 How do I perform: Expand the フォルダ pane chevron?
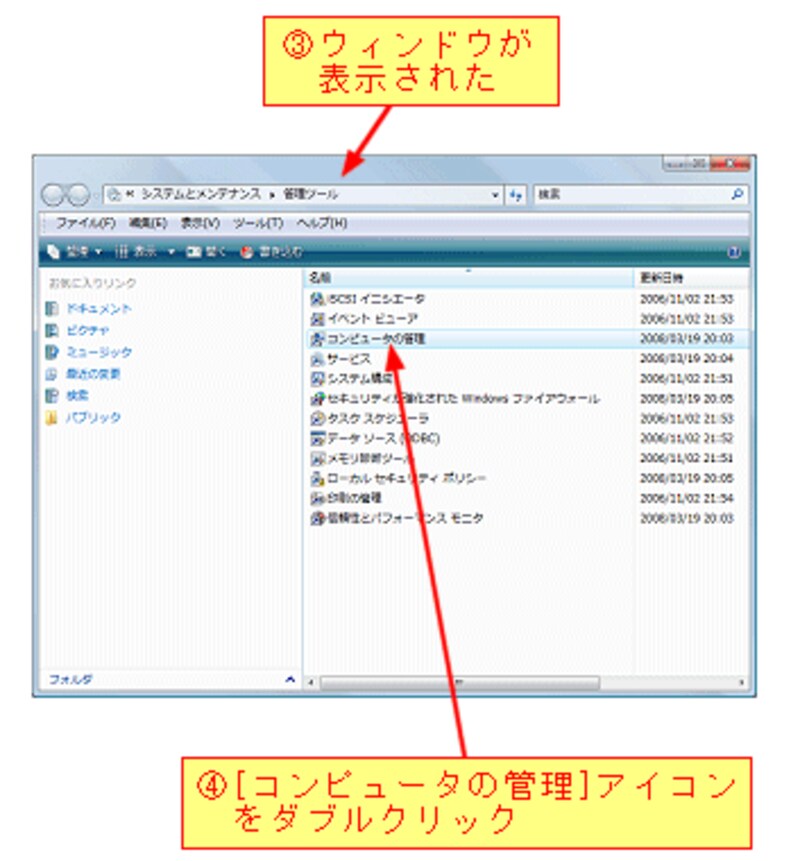click(290, 680)
